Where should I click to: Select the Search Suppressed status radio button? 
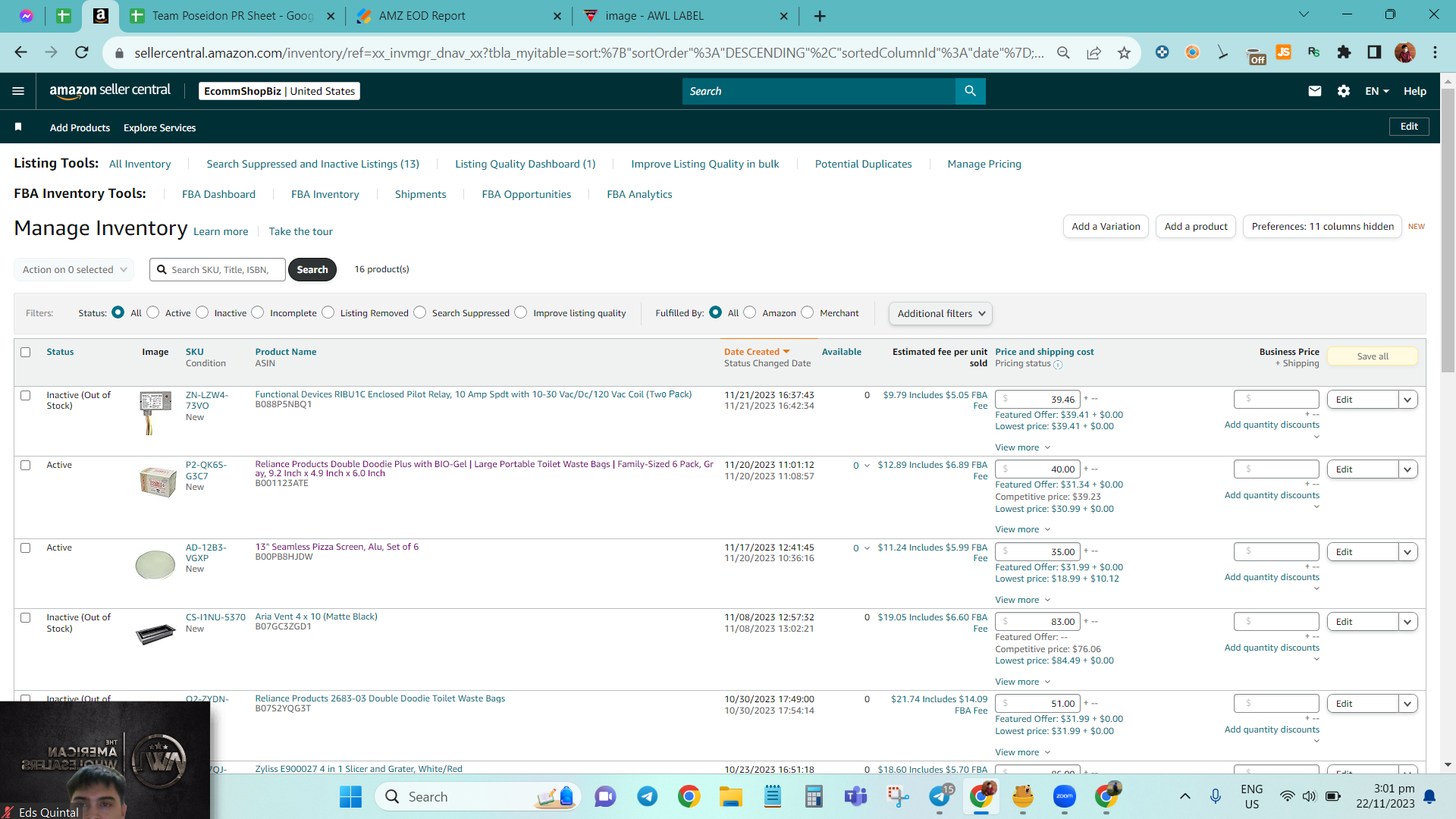tap(420, 312)
